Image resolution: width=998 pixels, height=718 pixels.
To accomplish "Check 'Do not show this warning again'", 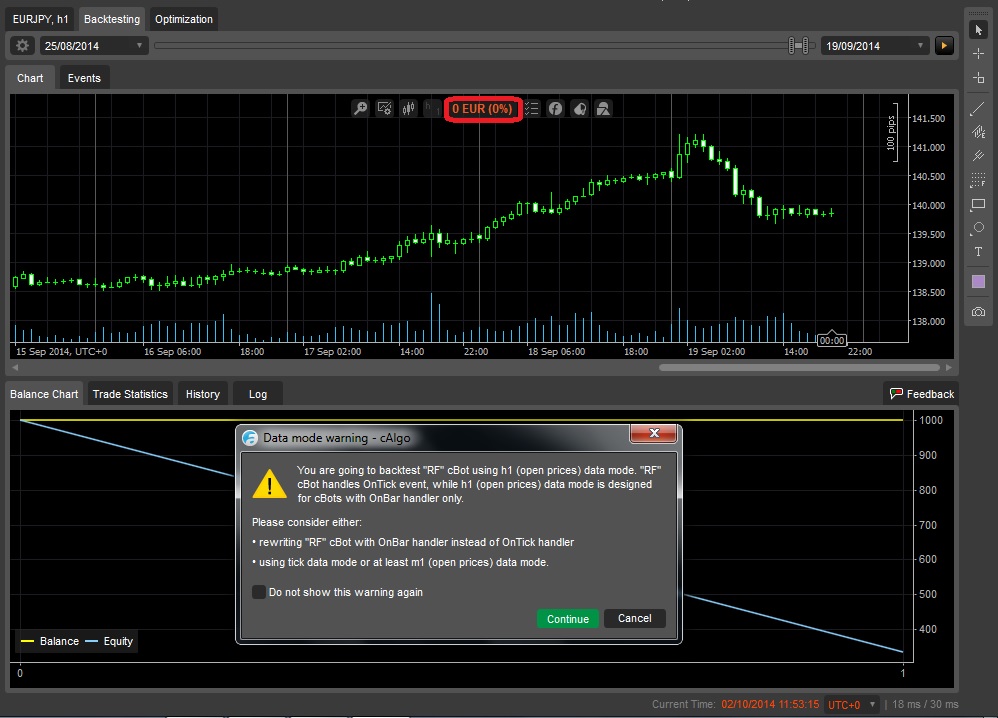I will (258, 592).
